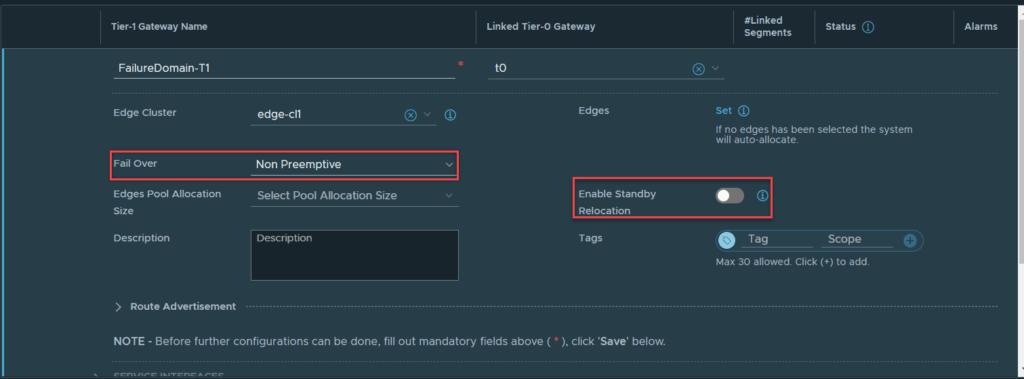Click the Alarms column header
Image resolution: width=1024 pixels, height=379 pixels.
pos(981,27)
